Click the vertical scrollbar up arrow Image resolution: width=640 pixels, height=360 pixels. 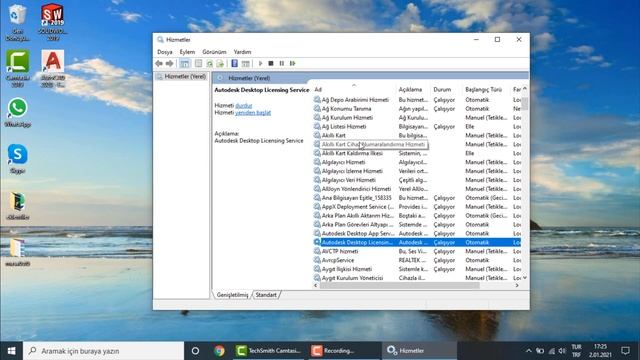click(x=525, y=89)
